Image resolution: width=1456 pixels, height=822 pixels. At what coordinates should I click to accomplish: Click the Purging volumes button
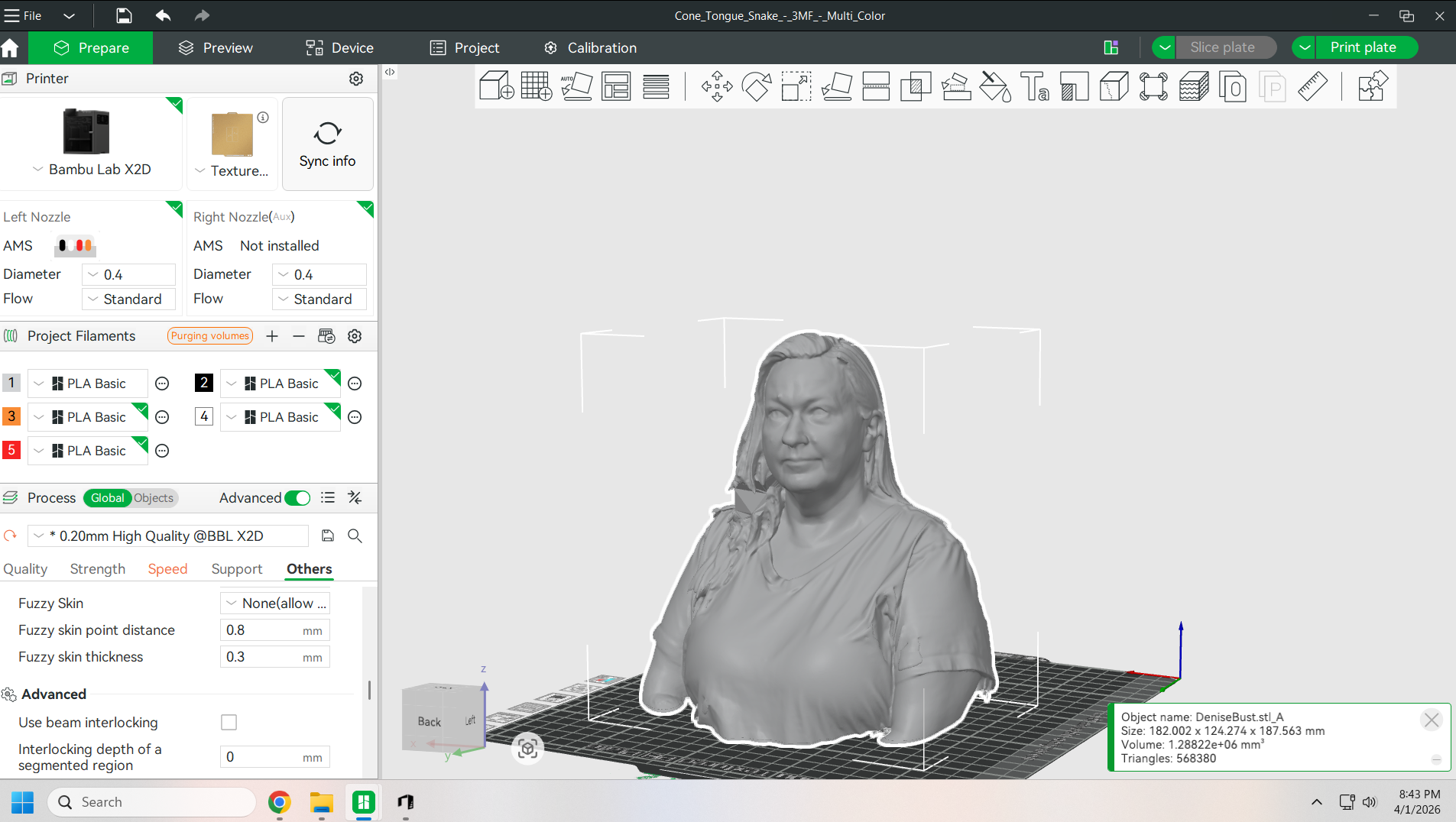[x=210, y=336]
